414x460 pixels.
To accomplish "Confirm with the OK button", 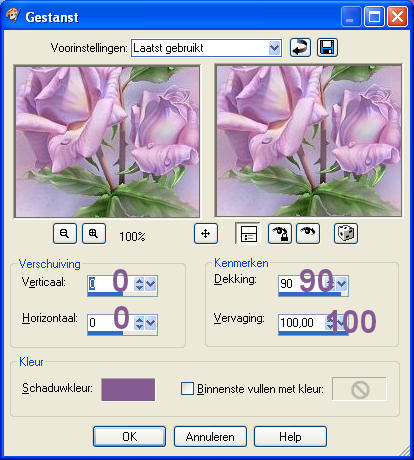I will (129, 436).
